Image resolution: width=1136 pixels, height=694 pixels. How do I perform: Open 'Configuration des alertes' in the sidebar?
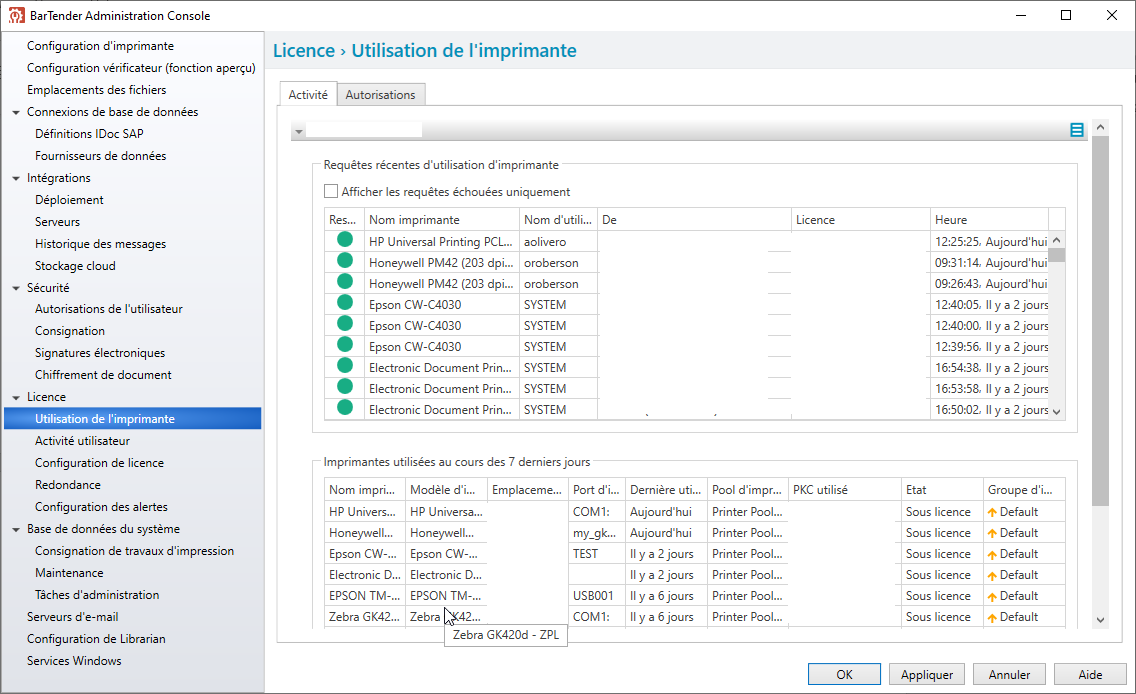(101, 506)
